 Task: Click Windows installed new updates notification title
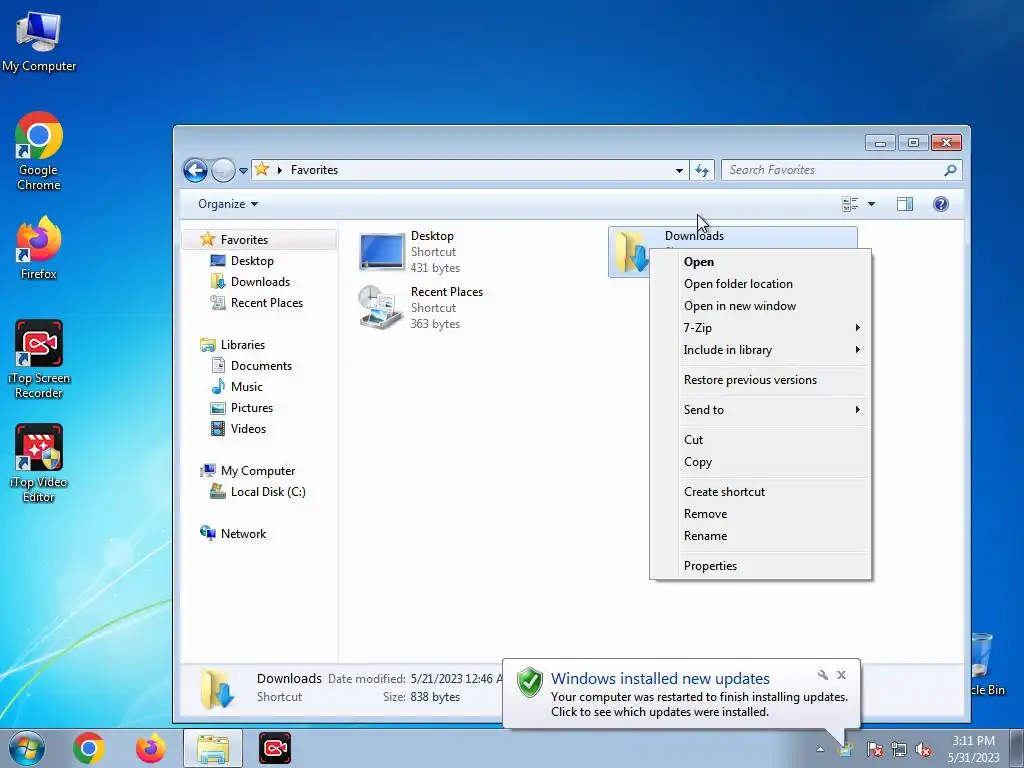(x=660, y=679)
